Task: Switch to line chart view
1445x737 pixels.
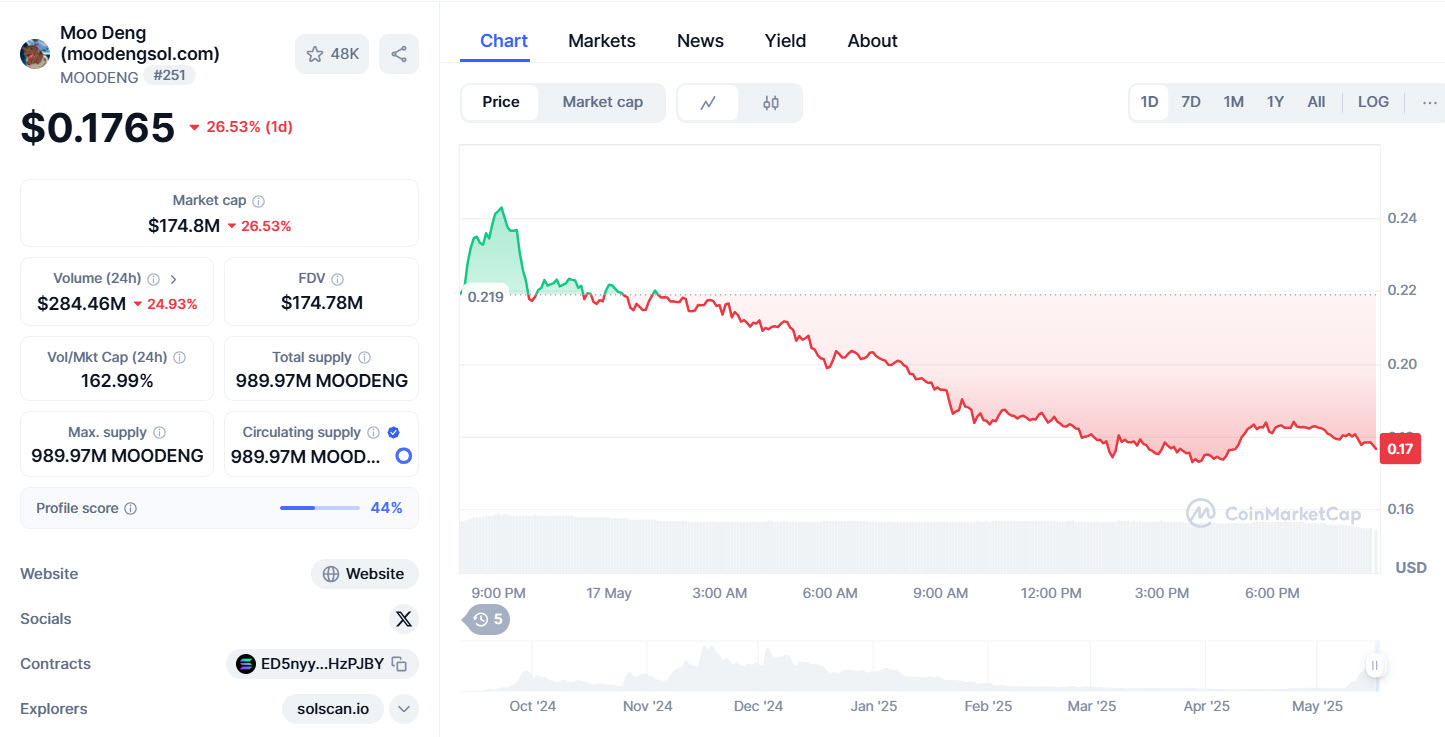Action: pyautogui.click(x=708, y=103)
